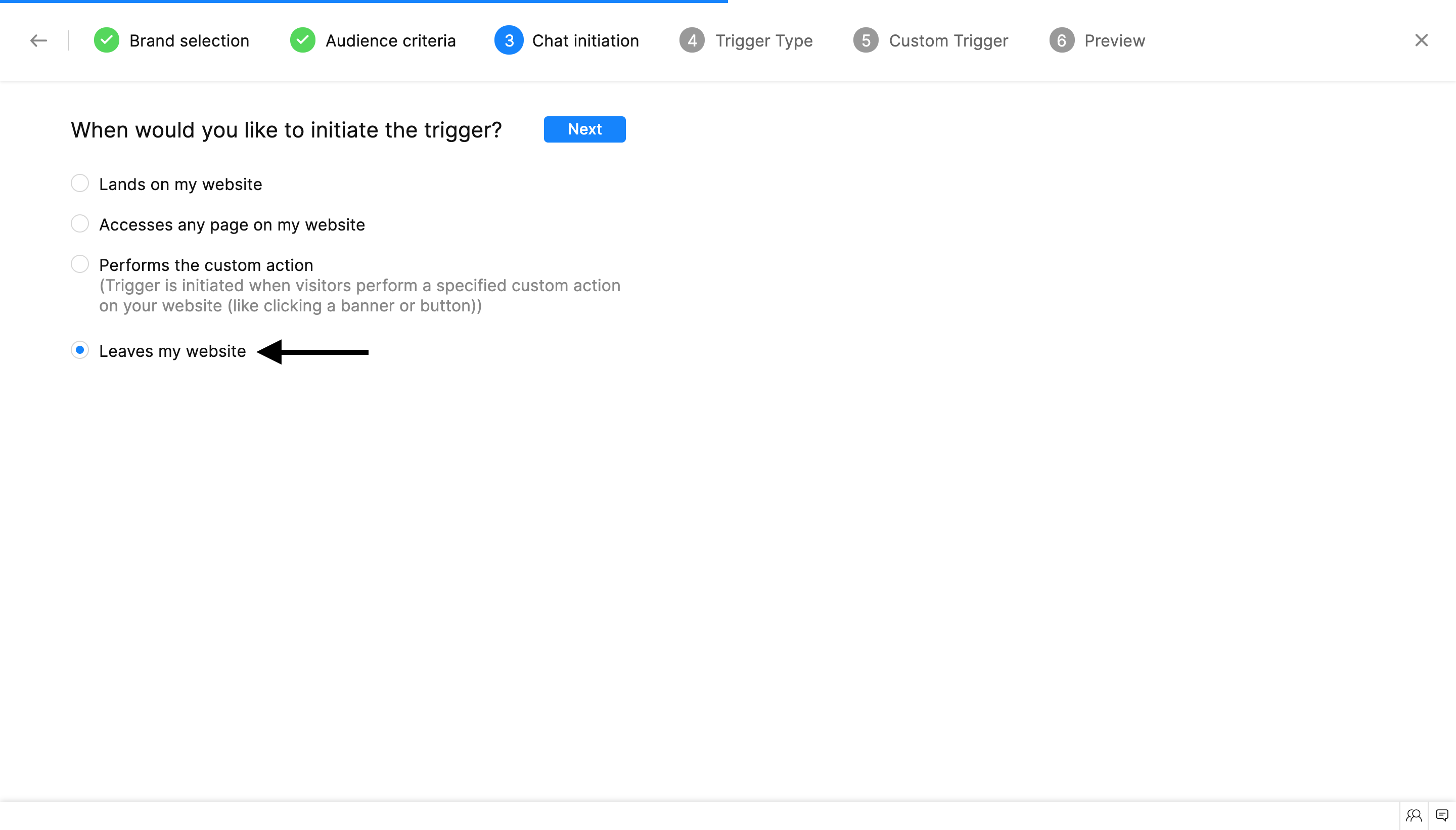This screenshot has width=1456, height=830.
Task: Go to the Trigger Type step label
Action: click(763, 40)
